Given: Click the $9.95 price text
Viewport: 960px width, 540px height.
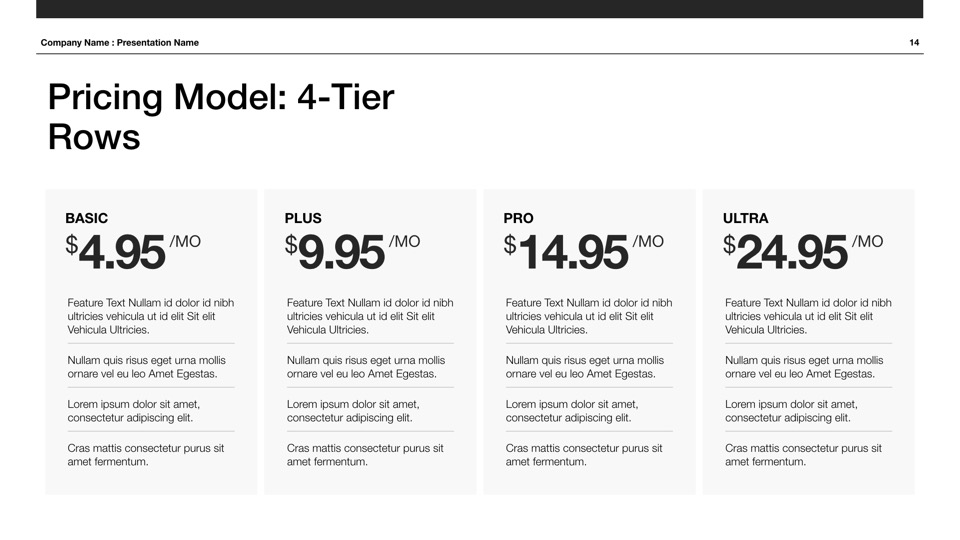Looking at the screenshot, I should point(335,252).
